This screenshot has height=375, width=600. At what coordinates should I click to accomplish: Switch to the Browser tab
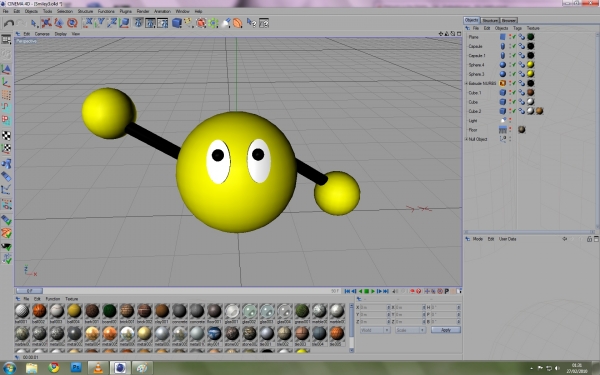point(509,20)
